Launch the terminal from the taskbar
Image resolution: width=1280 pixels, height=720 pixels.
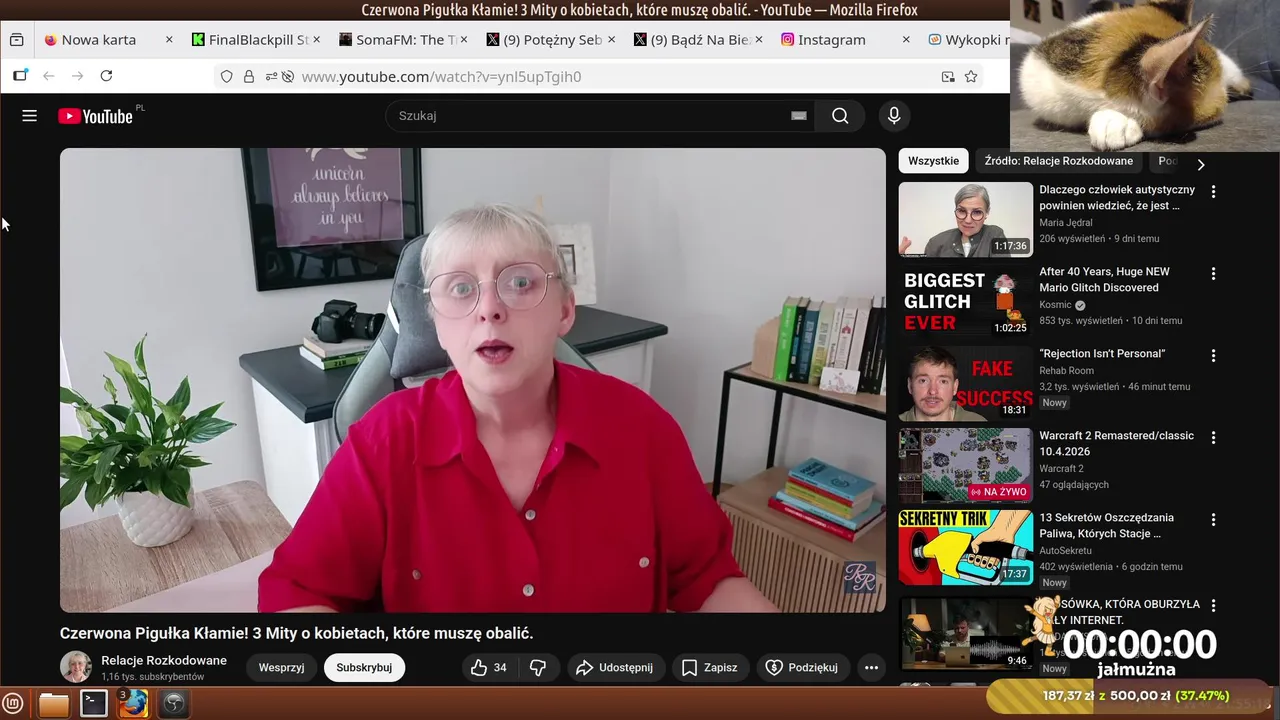pyautogui.click(x=94, y=704)
